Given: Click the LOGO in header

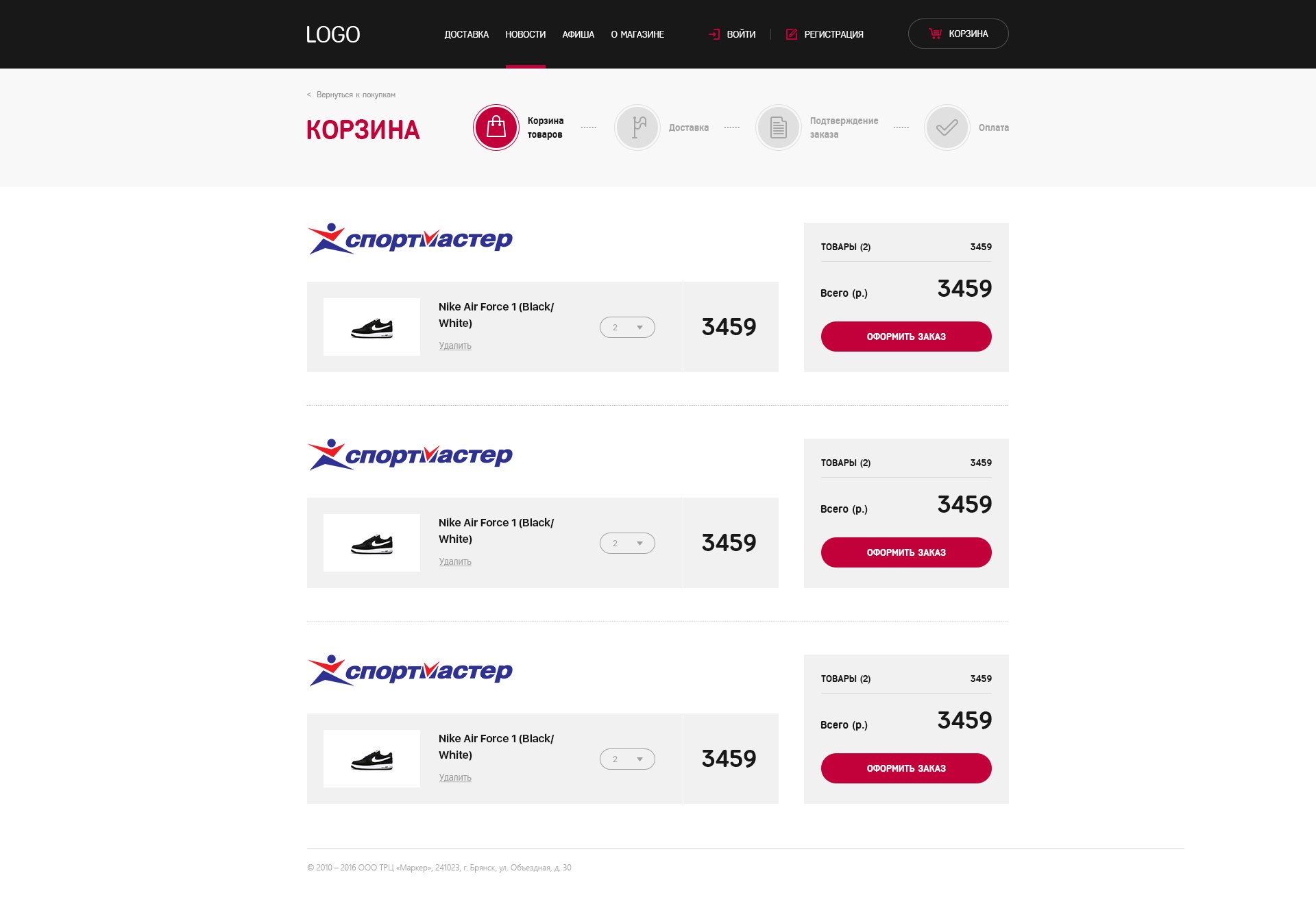Looking at the screenshot, I should tap(332, 34).
